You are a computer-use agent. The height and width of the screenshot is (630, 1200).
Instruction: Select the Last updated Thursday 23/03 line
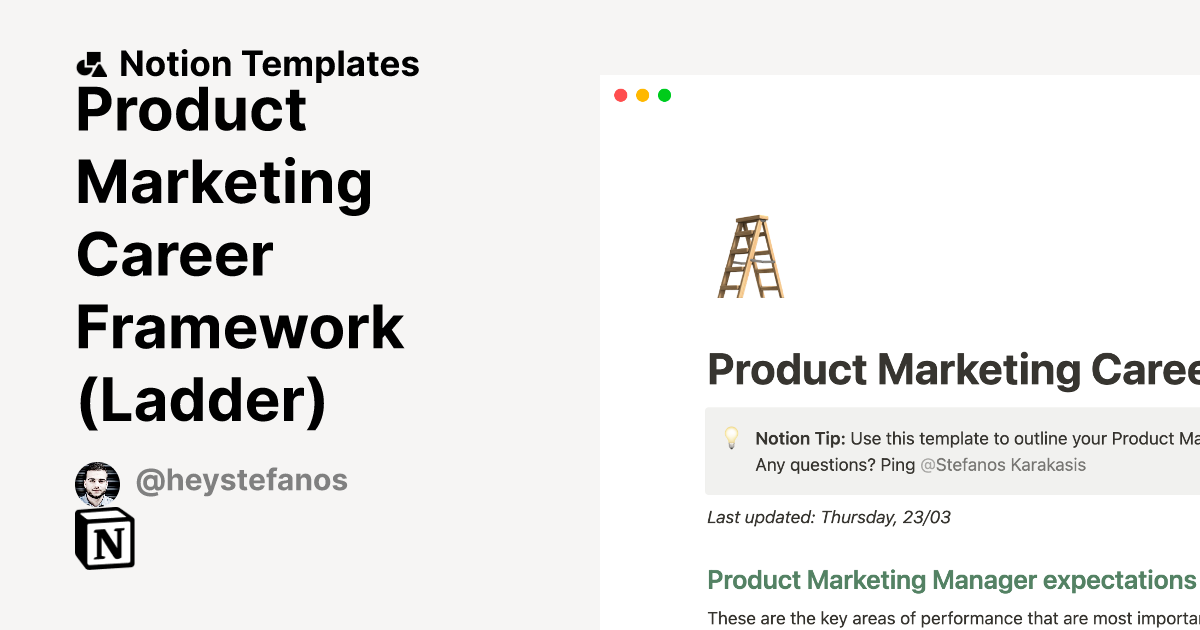pyautogui.click(x=829, y=518)
